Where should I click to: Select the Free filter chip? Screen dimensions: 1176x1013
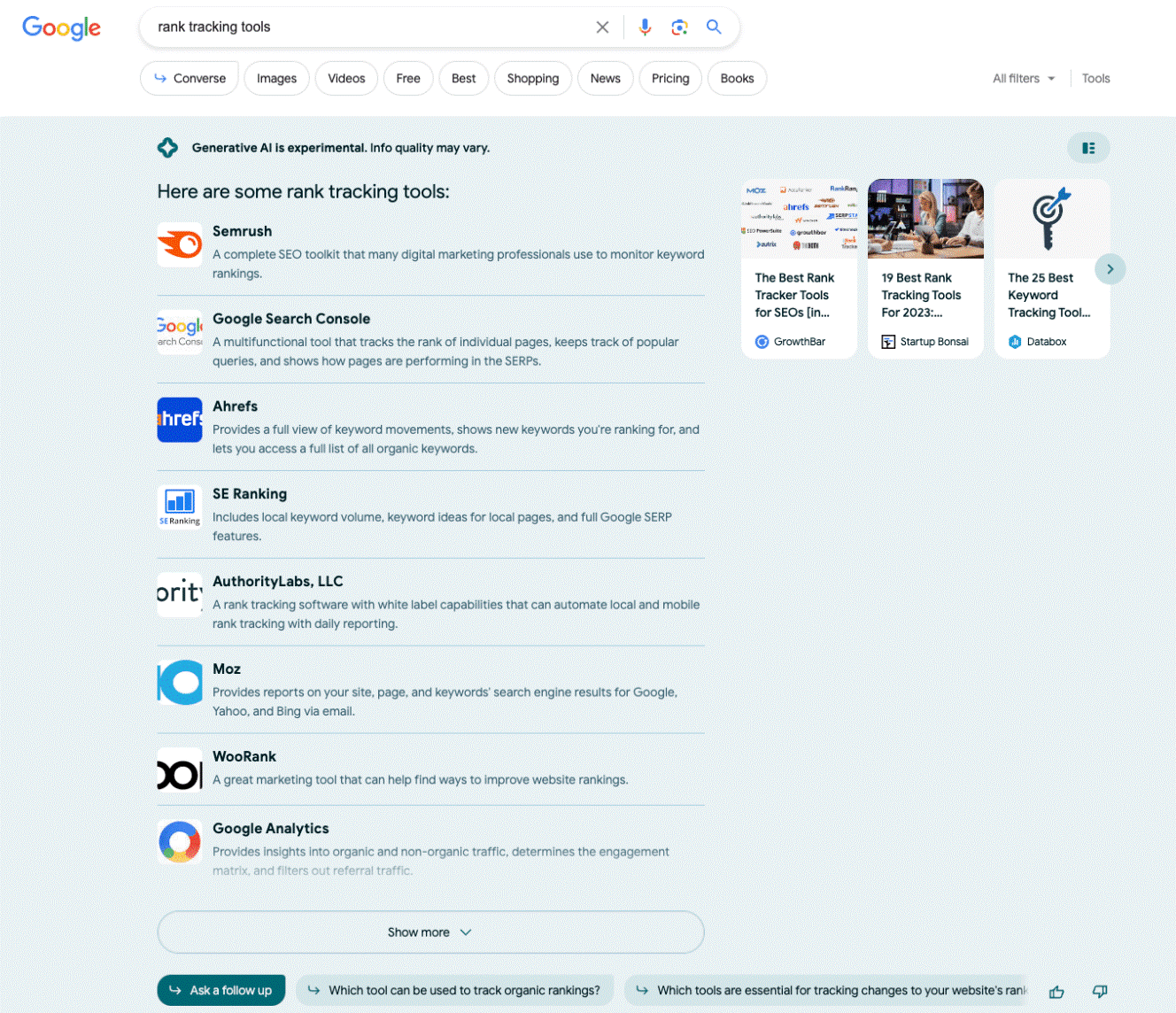point(408,79)
